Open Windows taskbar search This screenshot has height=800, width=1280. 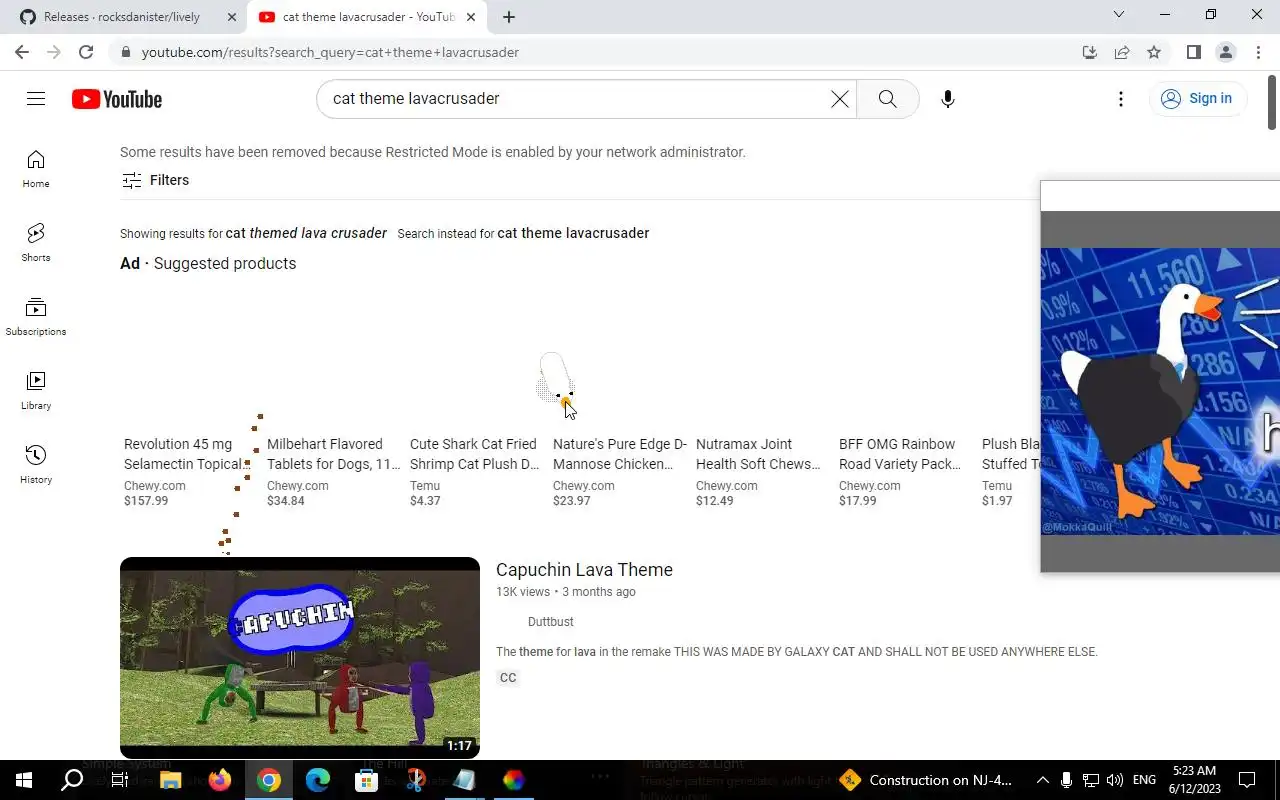pos(72,780)
